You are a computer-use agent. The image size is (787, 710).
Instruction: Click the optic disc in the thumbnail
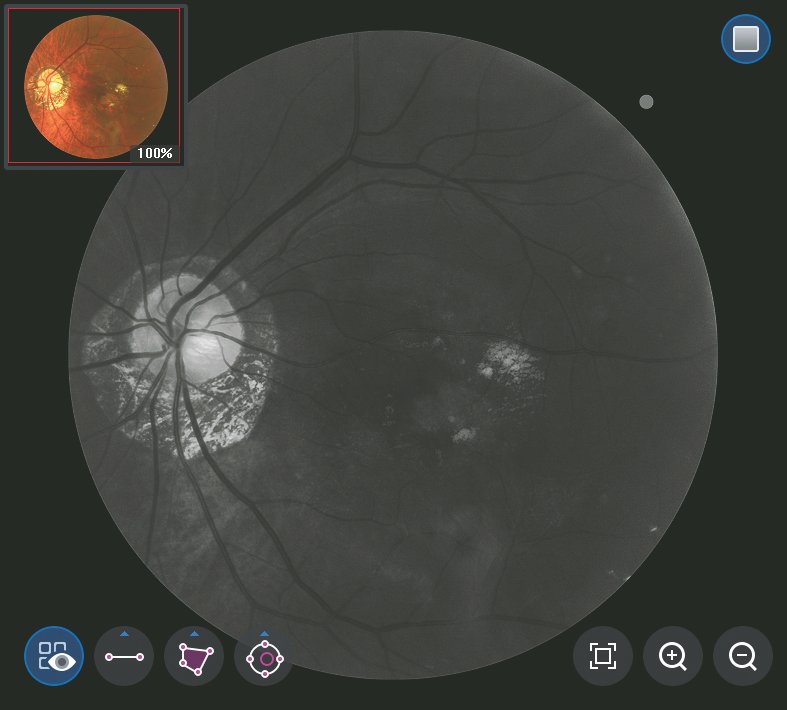tap(47, 83)
